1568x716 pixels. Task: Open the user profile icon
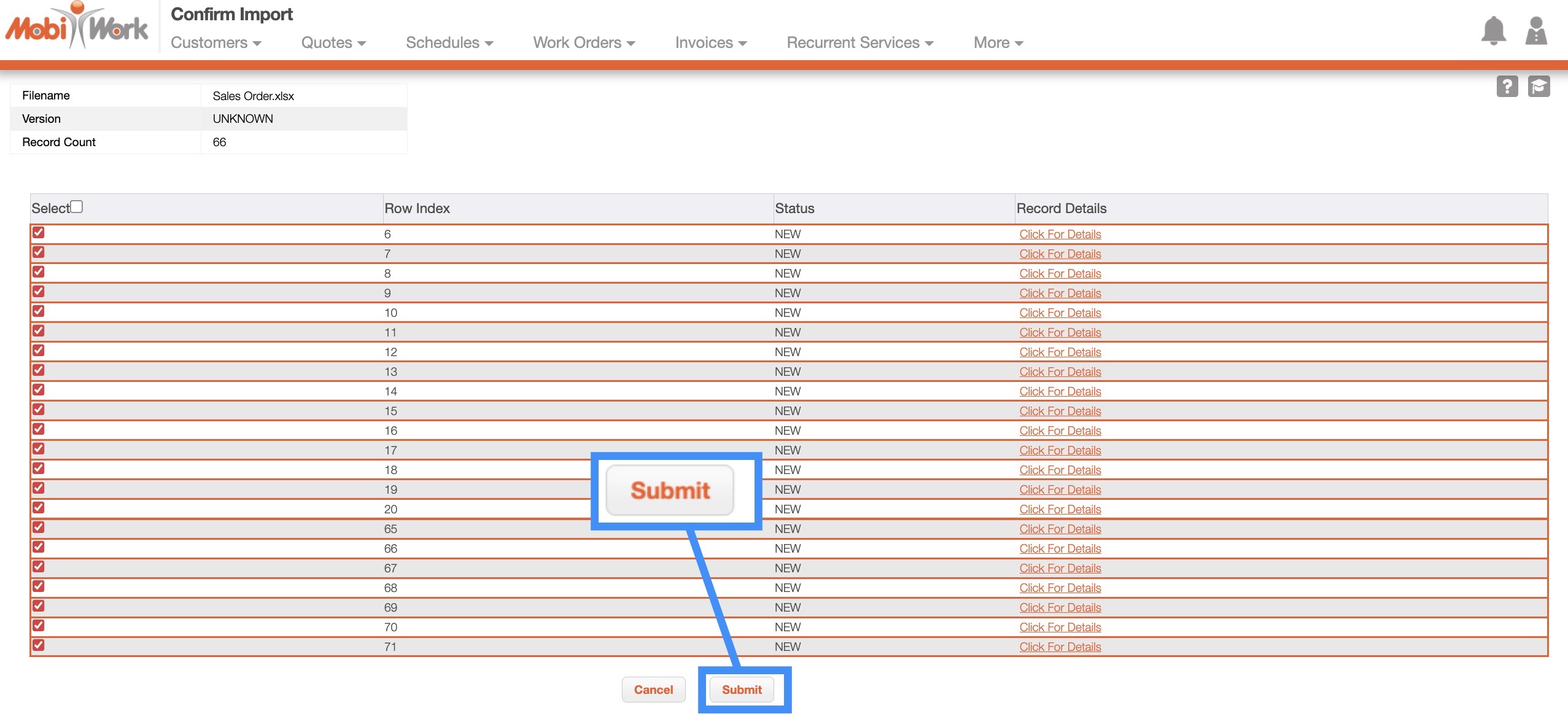point(1535,31)
